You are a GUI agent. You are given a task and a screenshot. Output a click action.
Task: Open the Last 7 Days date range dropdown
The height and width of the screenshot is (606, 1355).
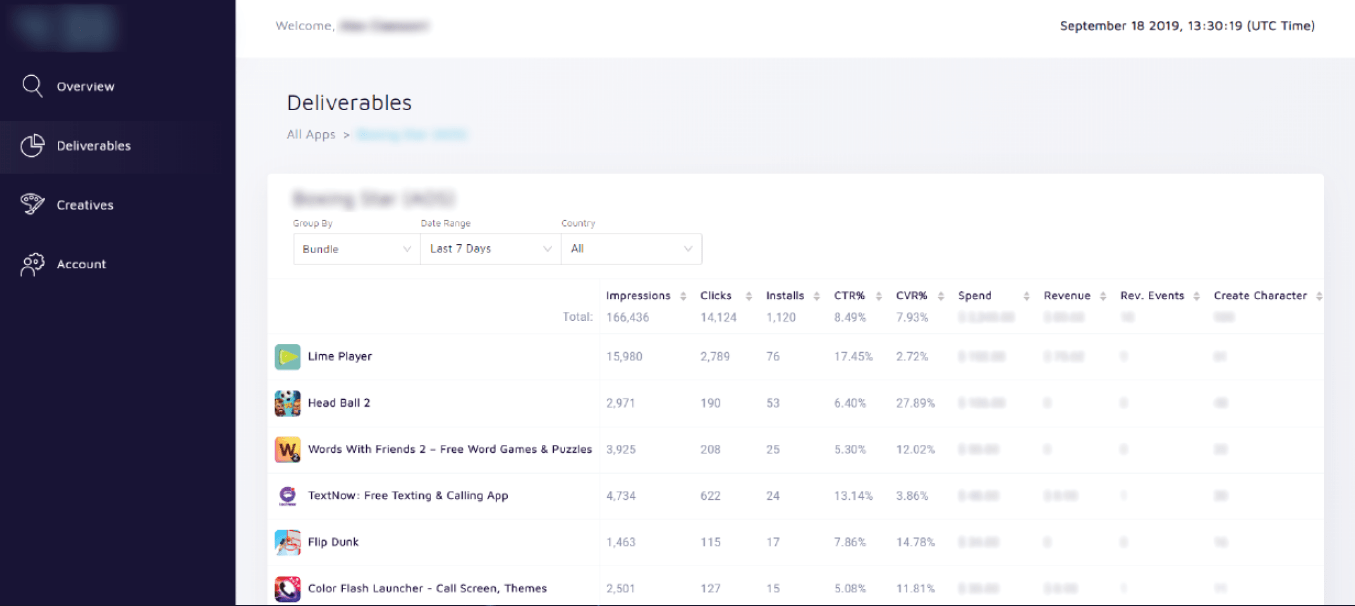point(490,249)
